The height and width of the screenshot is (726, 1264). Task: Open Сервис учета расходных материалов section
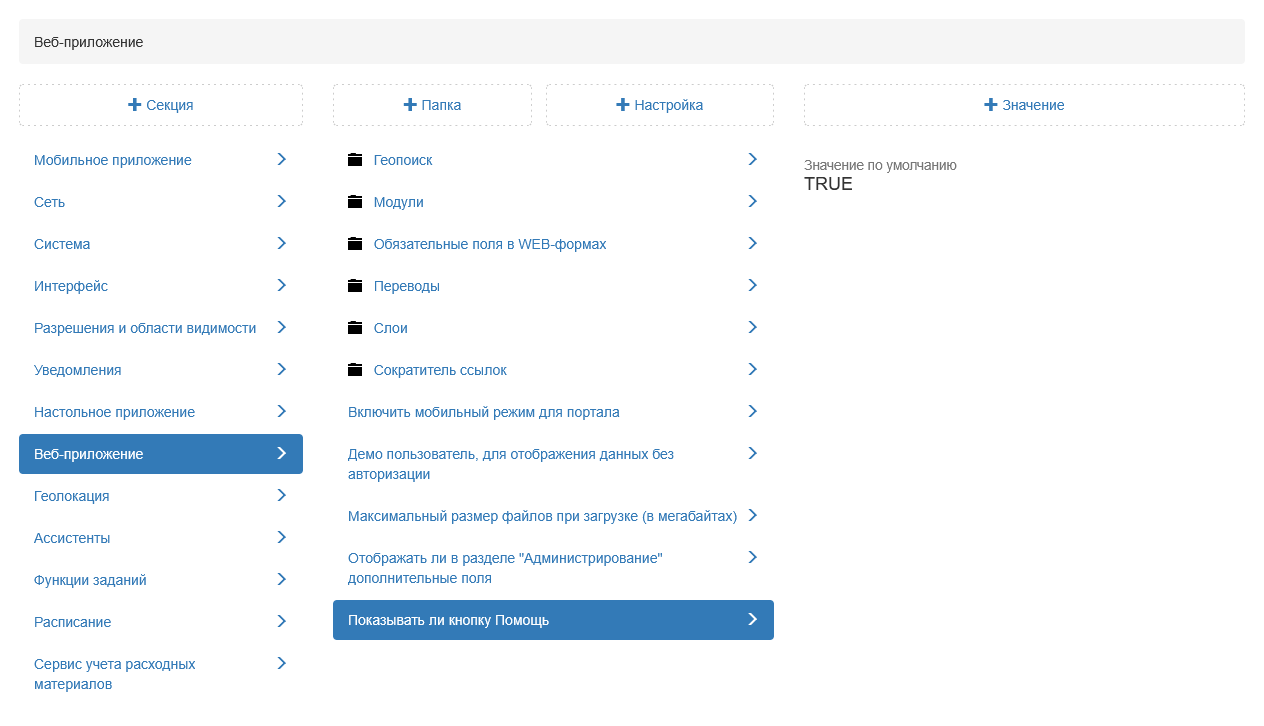point(115,674)
